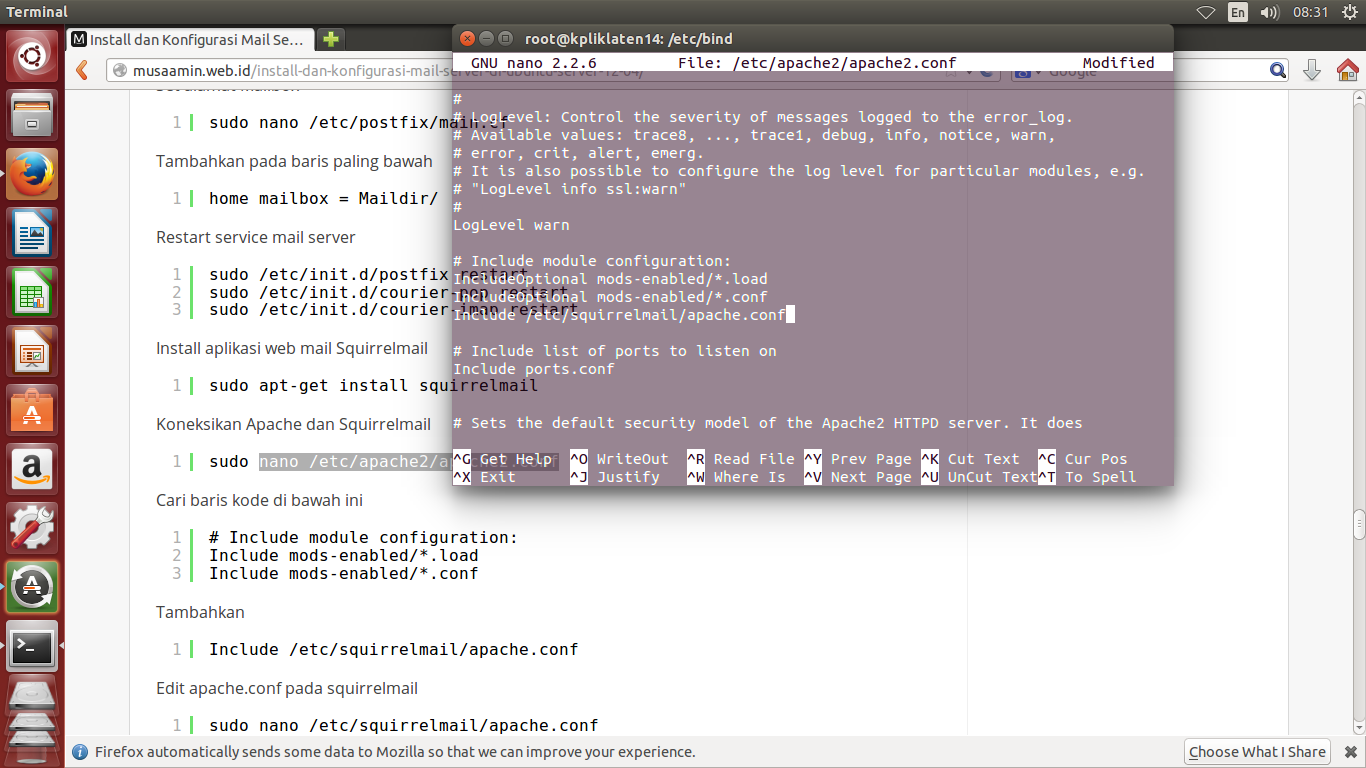Viewport: 1366px width, 768px height.
Task: Open the 08:31 clock menu
Action: coord(1310,12)
